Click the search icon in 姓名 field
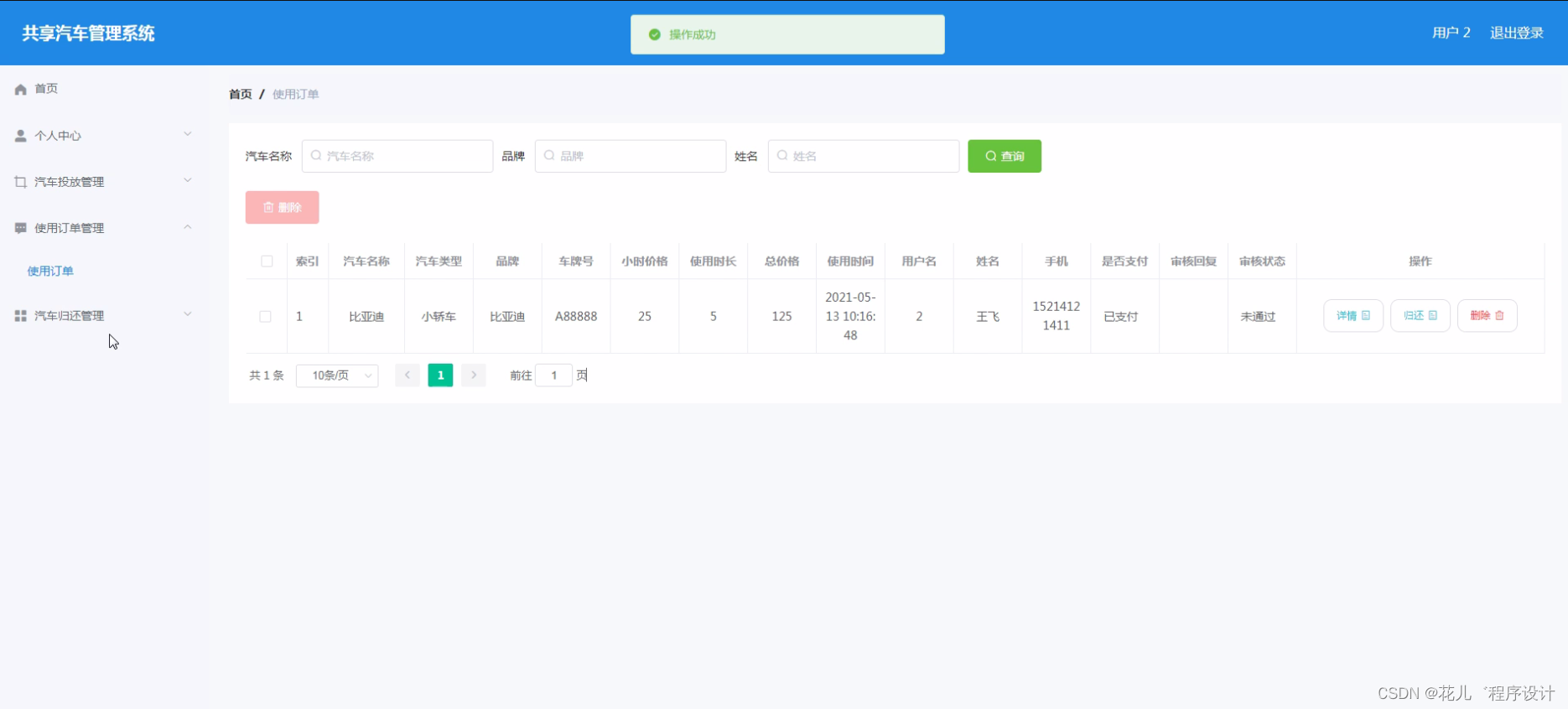This screenshot has height=709, width=1568. click(x=782, y=156)
